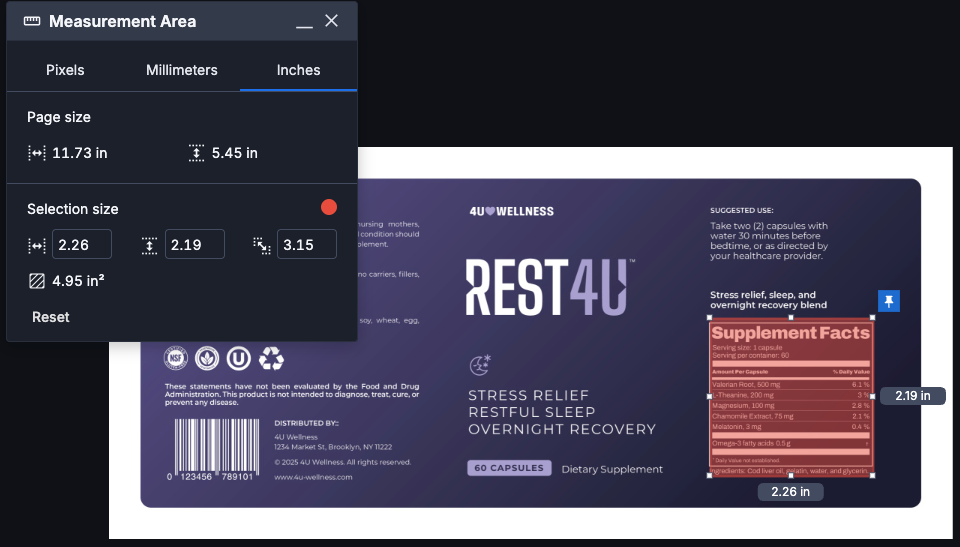Click the www.4u-wellness.com text
Image resolution: width=960 pixels, height=547 pixels.
[313, 477]
